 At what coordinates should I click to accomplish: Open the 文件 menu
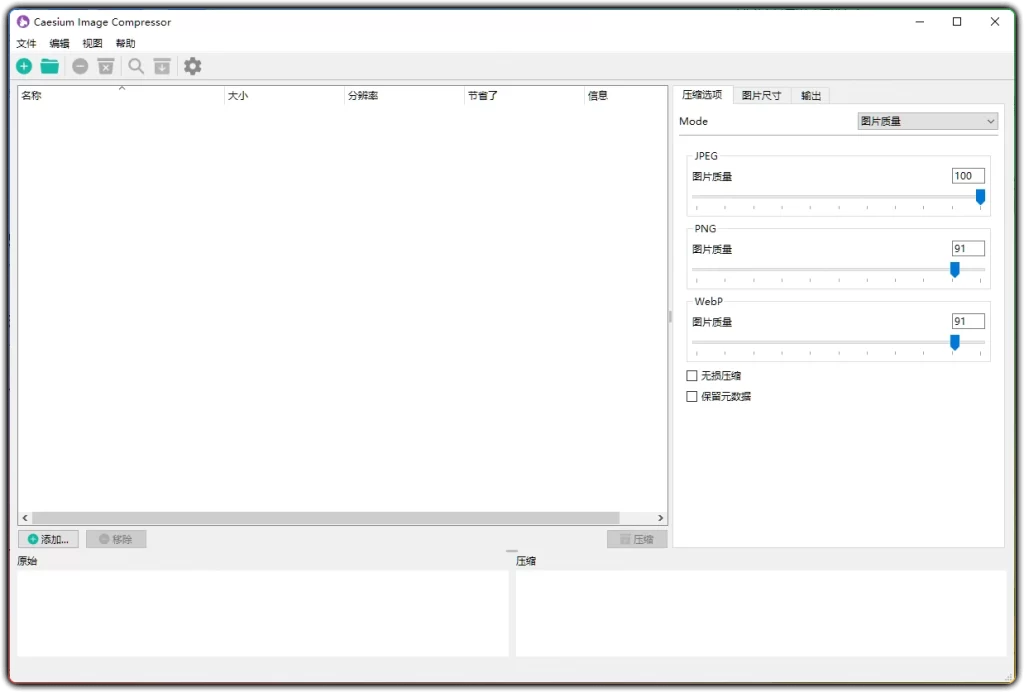(x=26, y=43)
